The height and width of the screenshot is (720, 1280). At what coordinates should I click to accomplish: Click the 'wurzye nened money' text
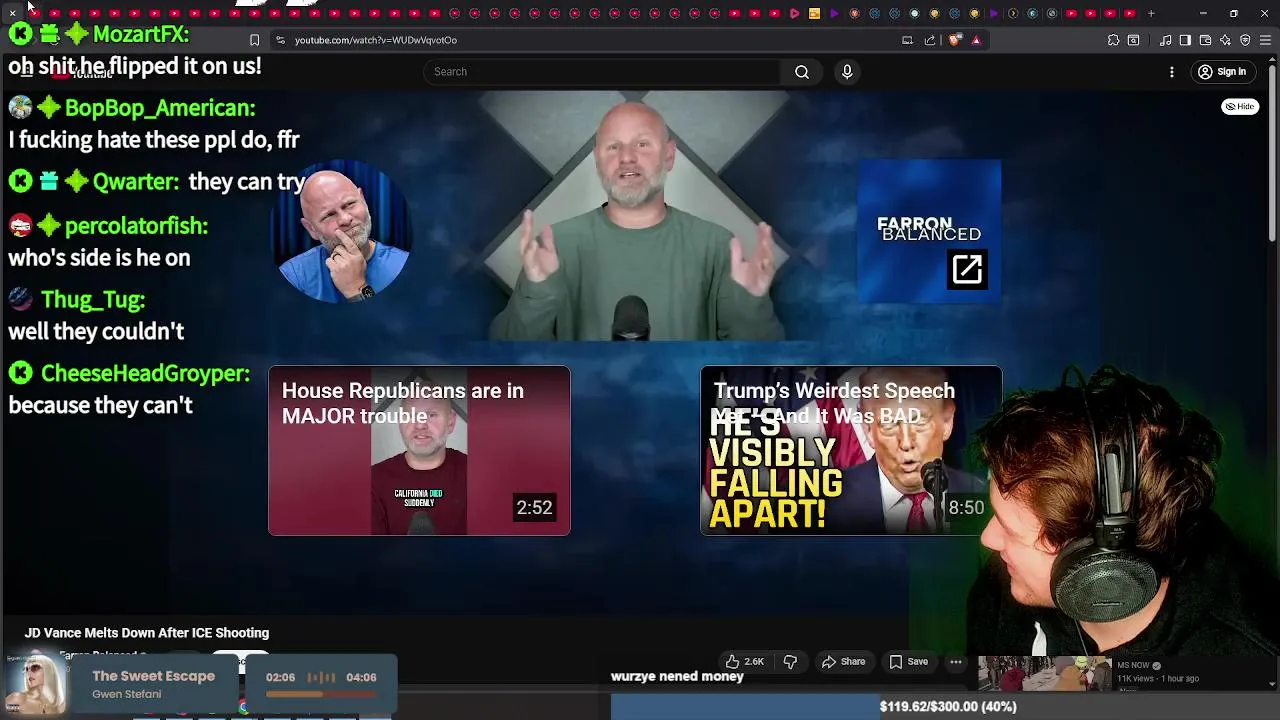click(x=677, y=676)
